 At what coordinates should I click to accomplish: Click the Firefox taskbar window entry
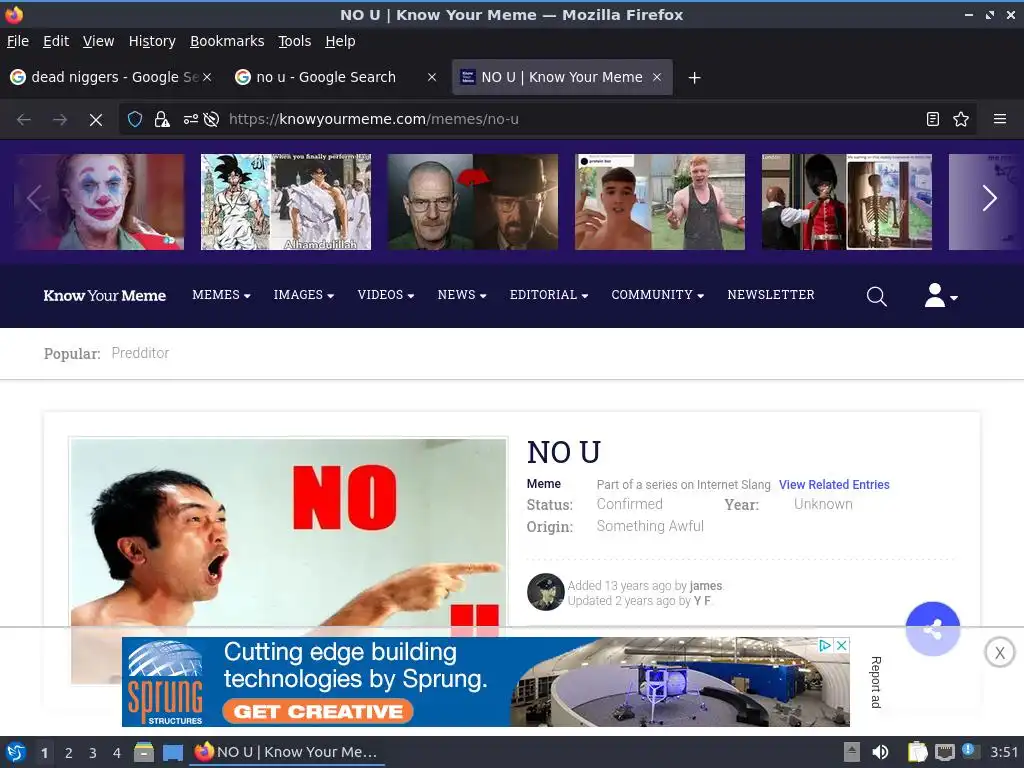tap(287, 752)
